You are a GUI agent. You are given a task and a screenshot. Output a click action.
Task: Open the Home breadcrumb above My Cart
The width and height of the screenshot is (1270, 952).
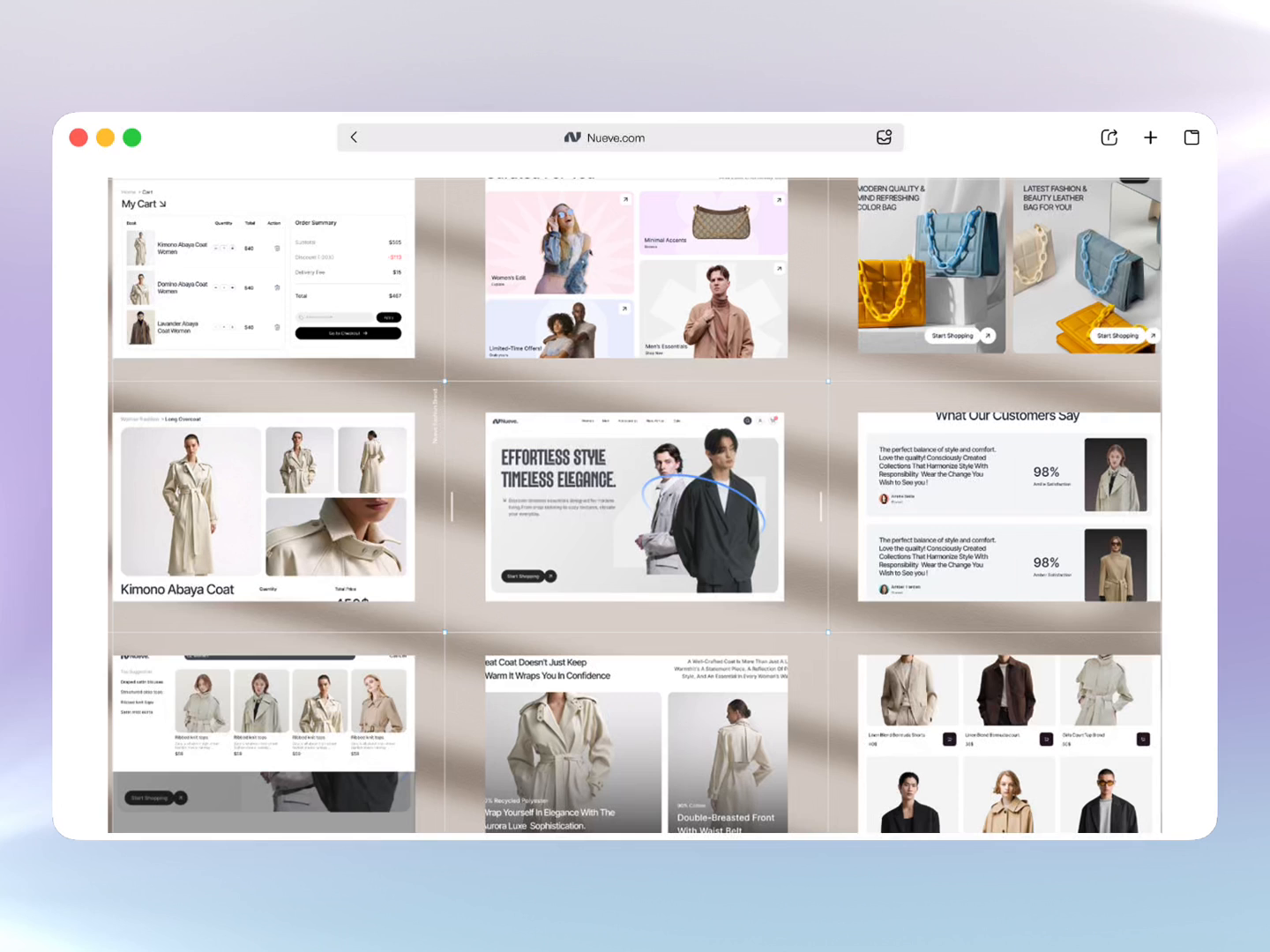[x=128, y=191]
